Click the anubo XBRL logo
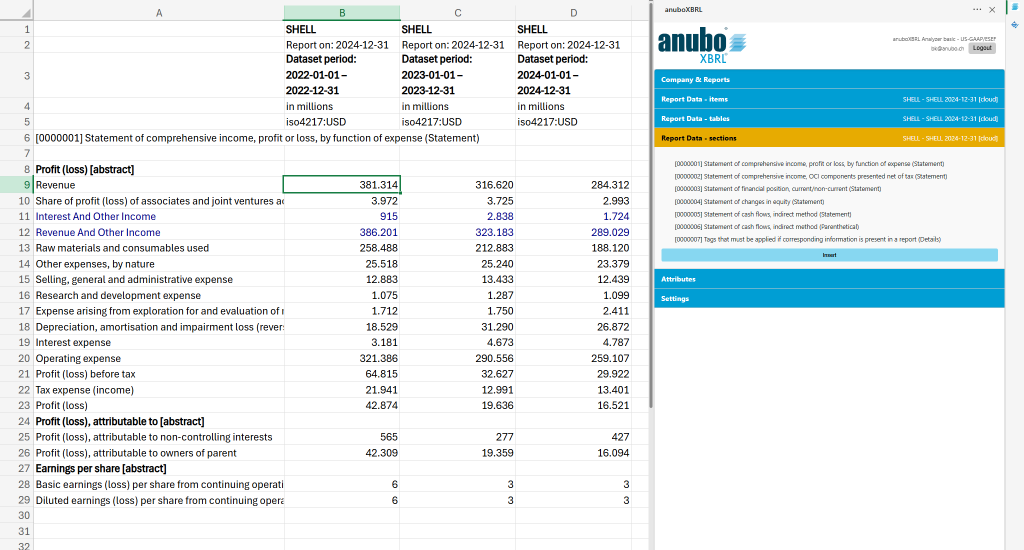 702,45
